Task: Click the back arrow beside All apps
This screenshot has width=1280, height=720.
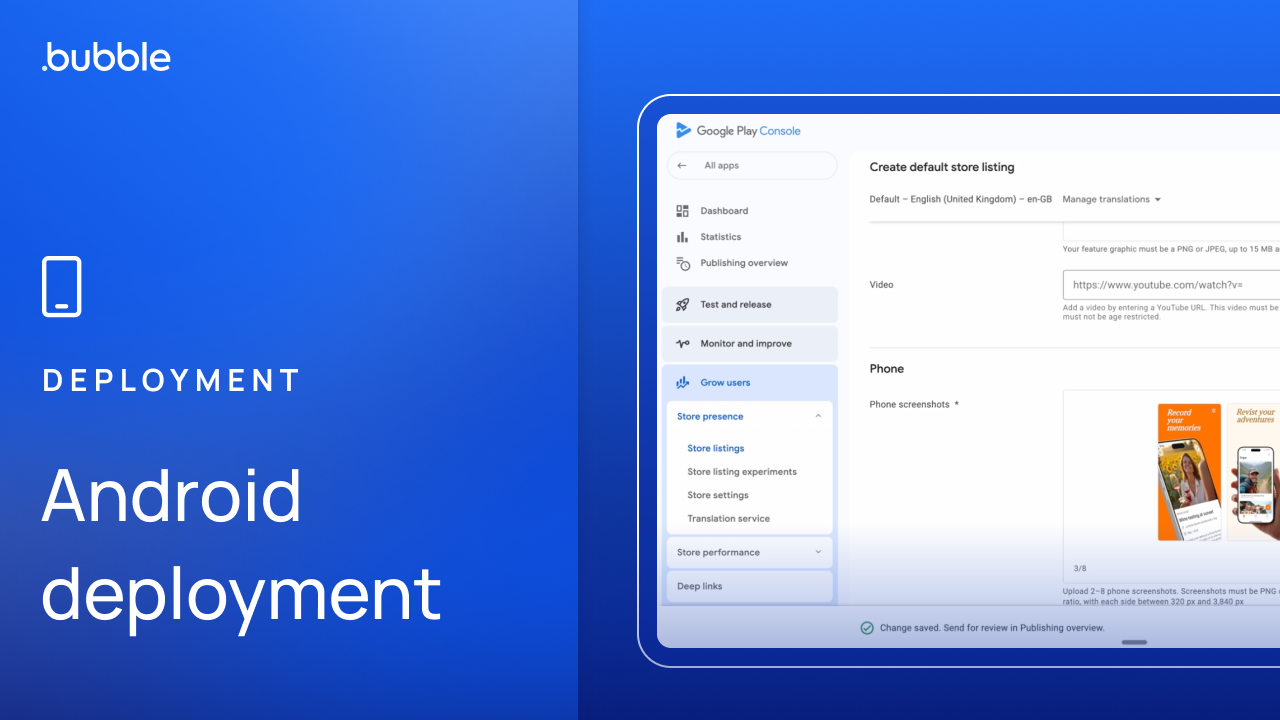Action: pyautogui.click(x=682, y=166)
